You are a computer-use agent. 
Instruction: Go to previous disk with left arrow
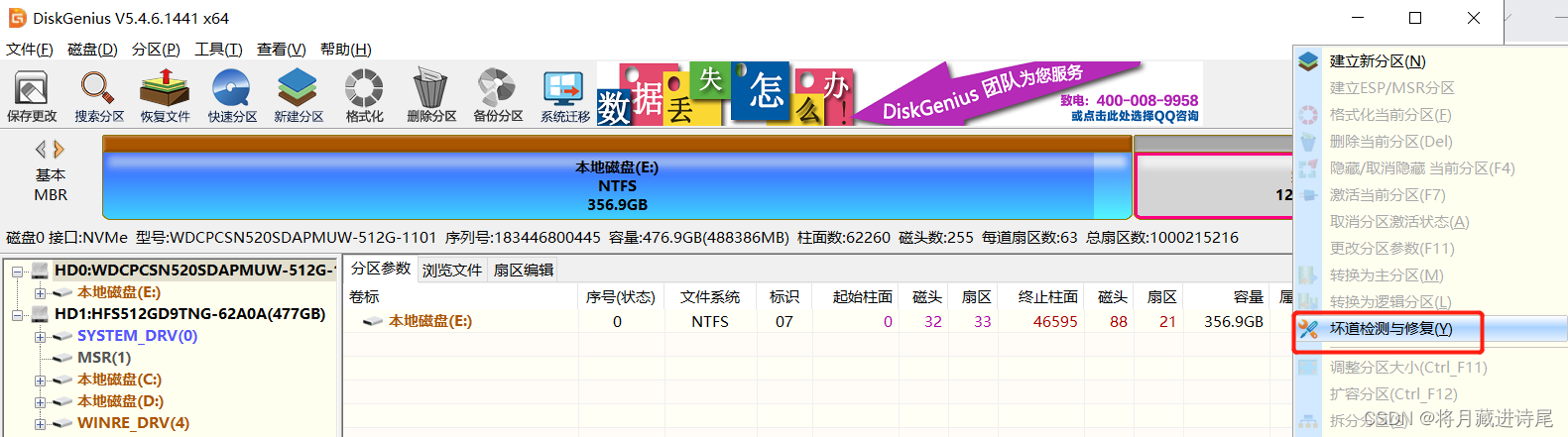click(x=41, y=150)
